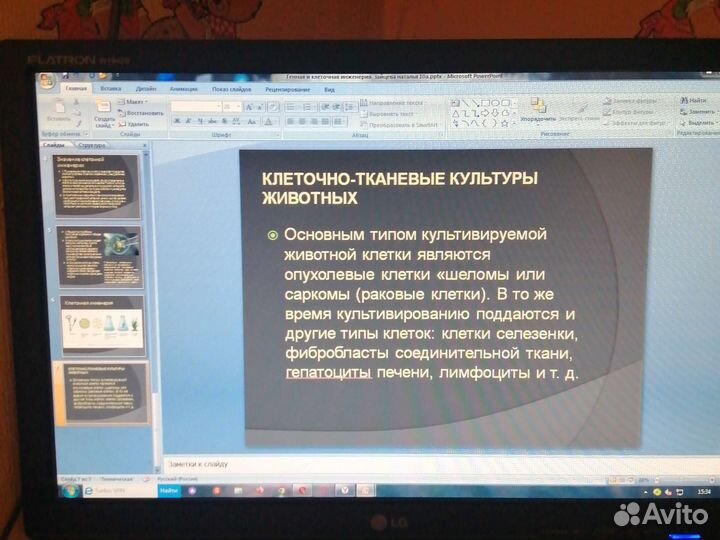Click the Выделить select button
Screen dimensions: 720x540
point(698,123)
